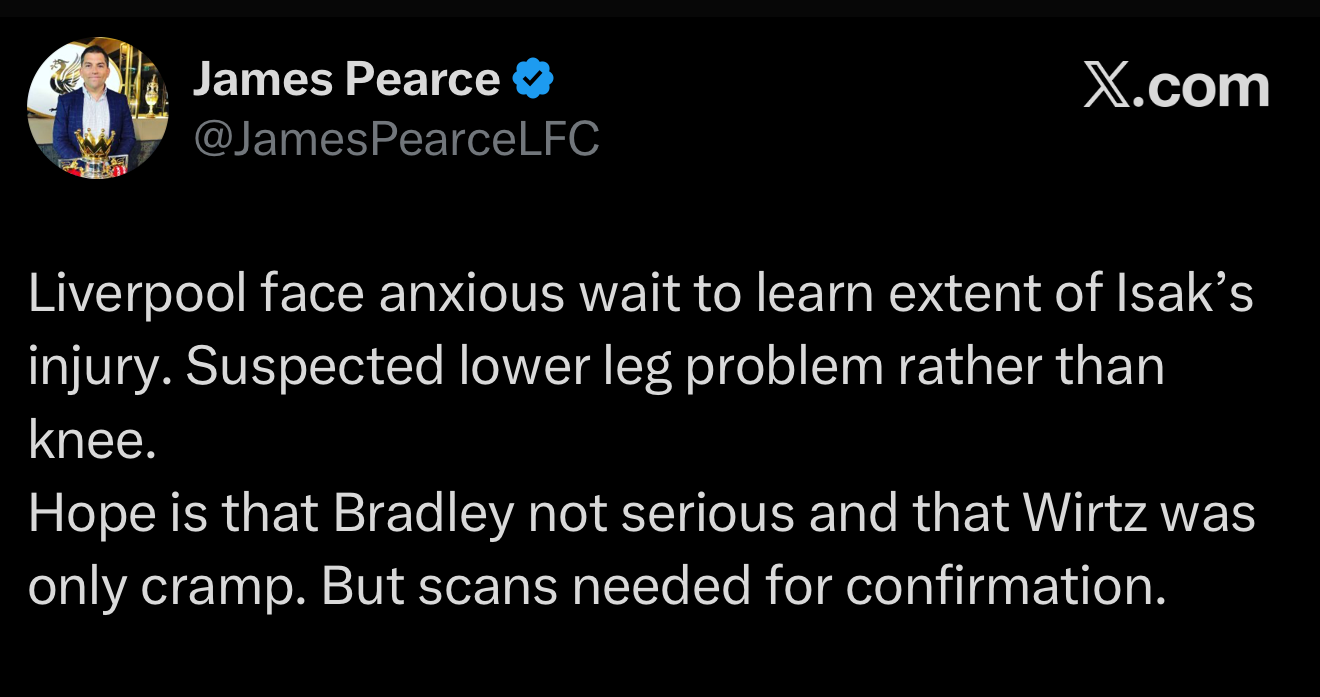Open James Pearce's profile picture
This screenshot has width=1320, height=697.
point(97,108)
